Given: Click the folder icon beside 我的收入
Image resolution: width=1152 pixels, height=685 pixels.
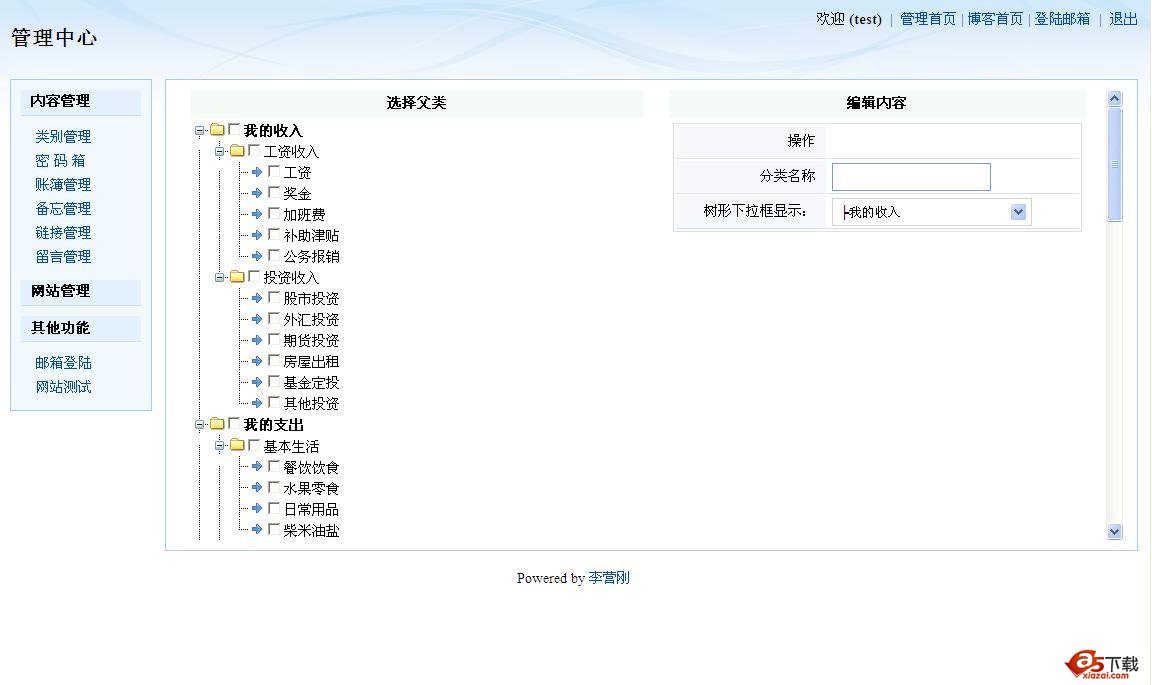Looking at the screenshot, I should point(217,130).
